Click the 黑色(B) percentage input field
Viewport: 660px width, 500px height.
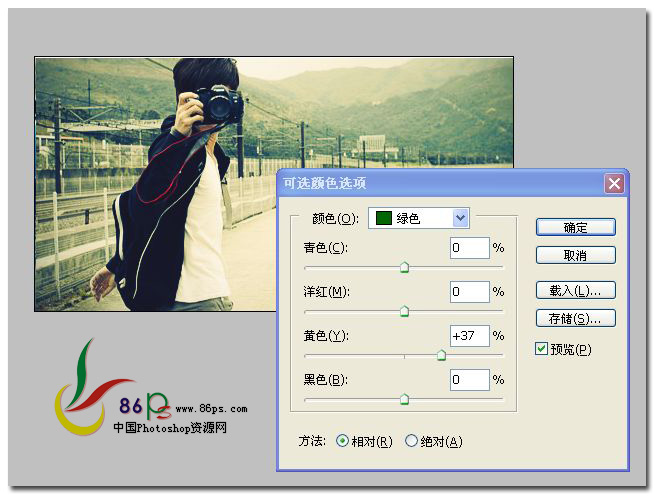point(470,380)
